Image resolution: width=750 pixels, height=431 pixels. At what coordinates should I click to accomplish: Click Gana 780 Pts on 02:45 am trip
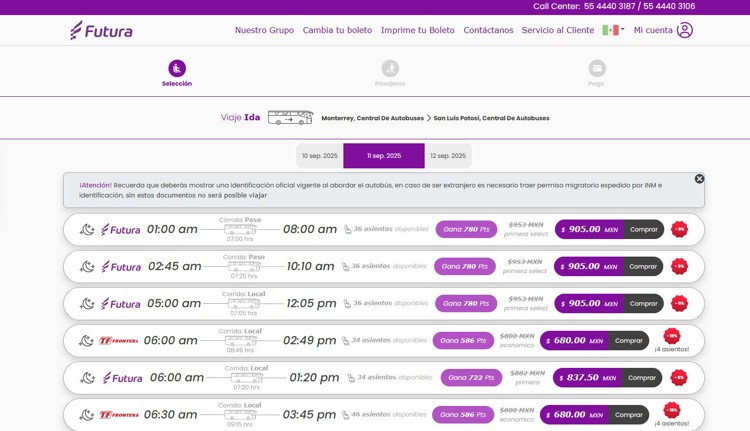(x=464, y=266)
